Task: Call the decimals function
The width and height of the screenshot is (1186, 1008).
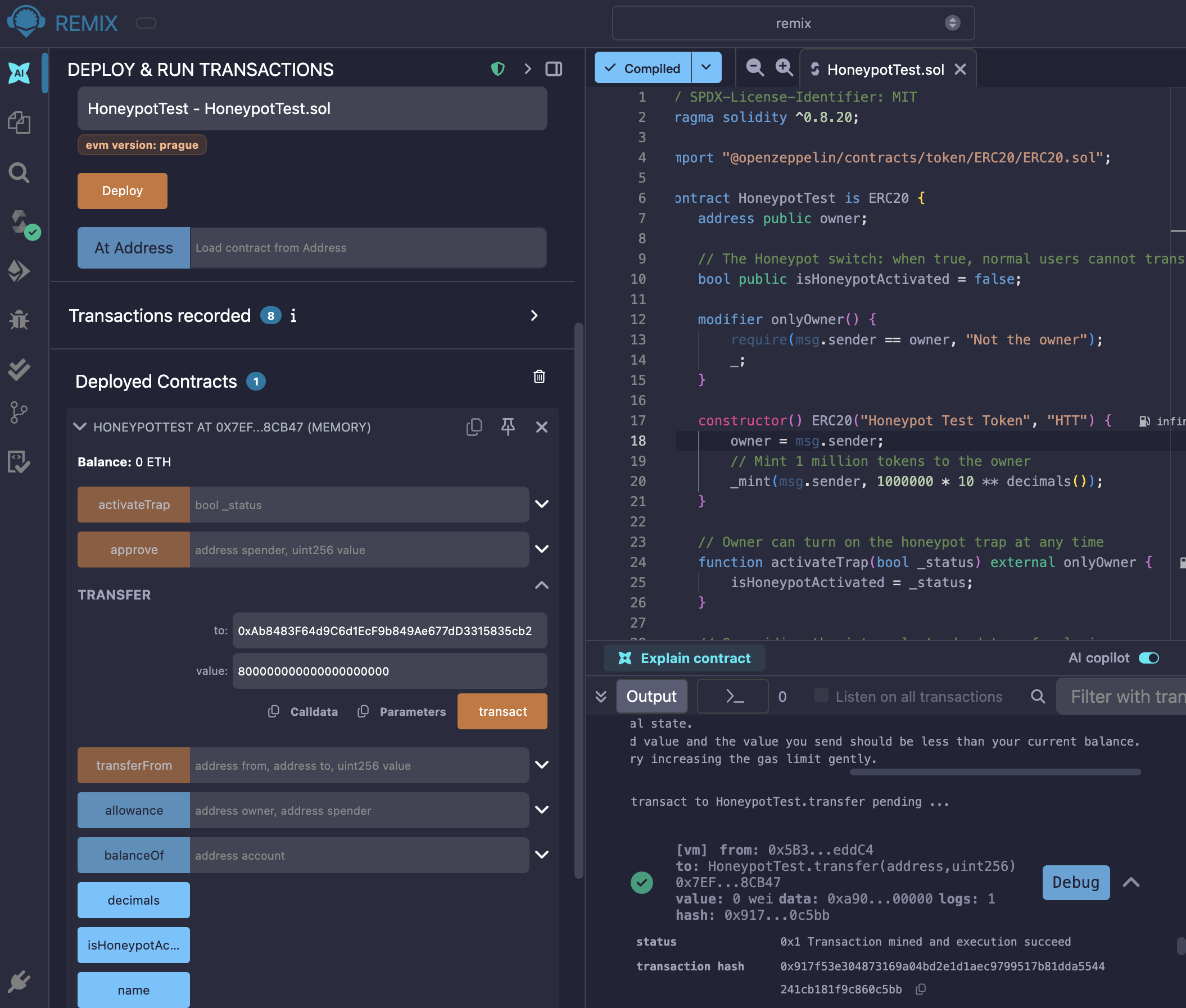Action: [134, 900]
